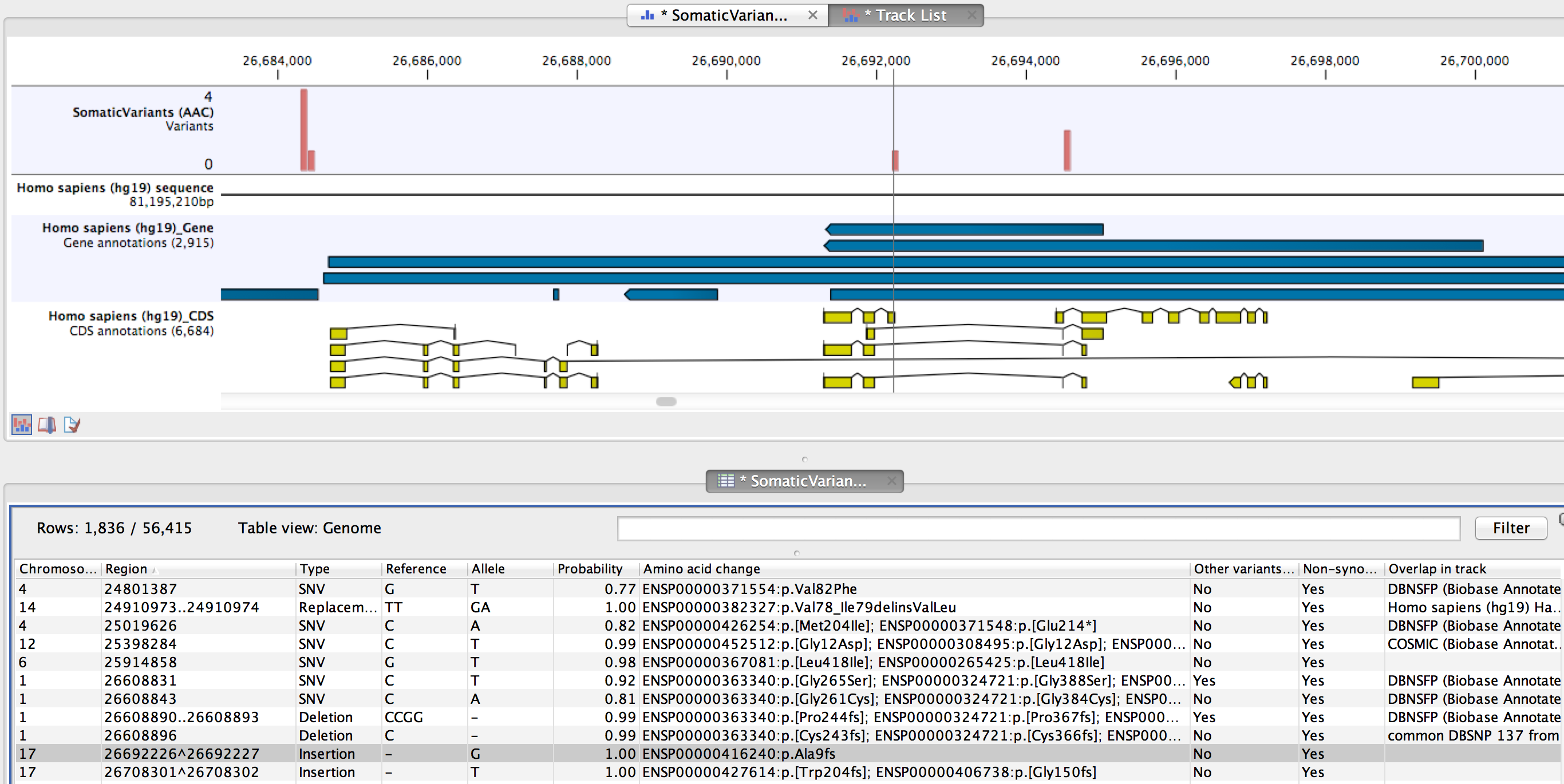
Task: Click the Overlap in track column header
Action: (x=1472, y=569)
